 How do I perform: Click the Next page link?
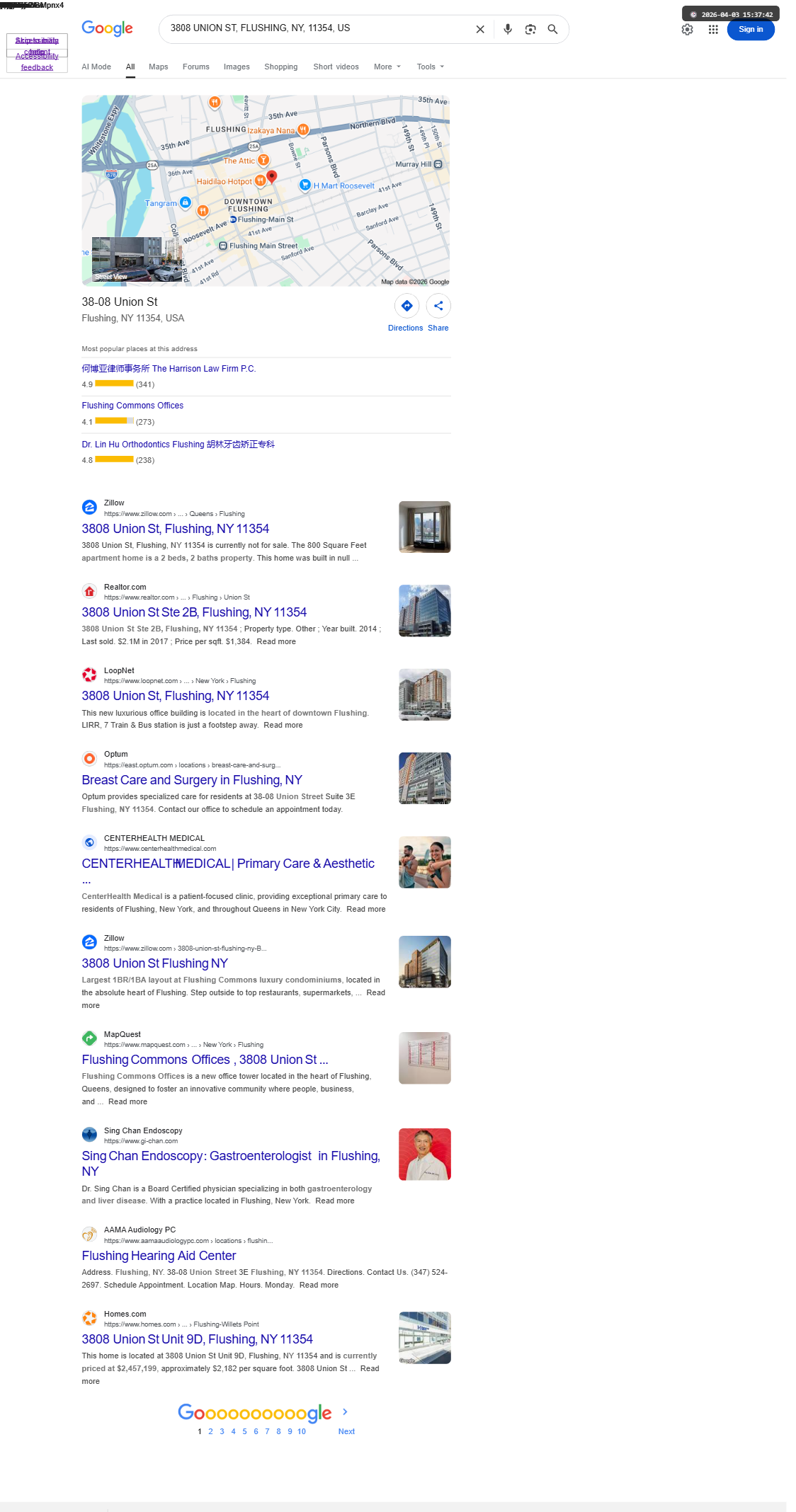[346, 1431]
